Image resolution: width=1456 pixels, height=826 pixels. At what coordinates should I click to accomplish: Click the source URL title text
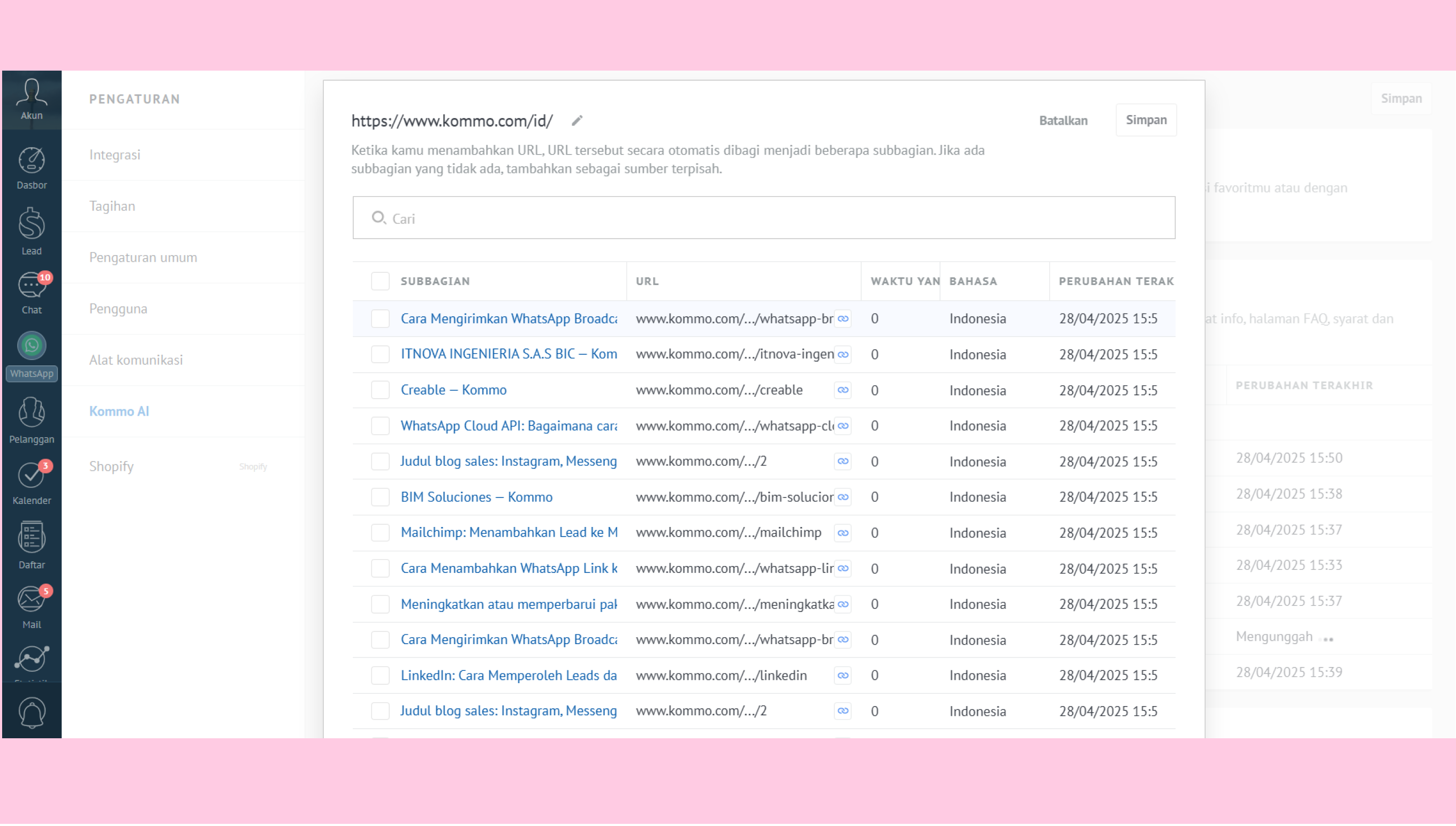point(452,121)
